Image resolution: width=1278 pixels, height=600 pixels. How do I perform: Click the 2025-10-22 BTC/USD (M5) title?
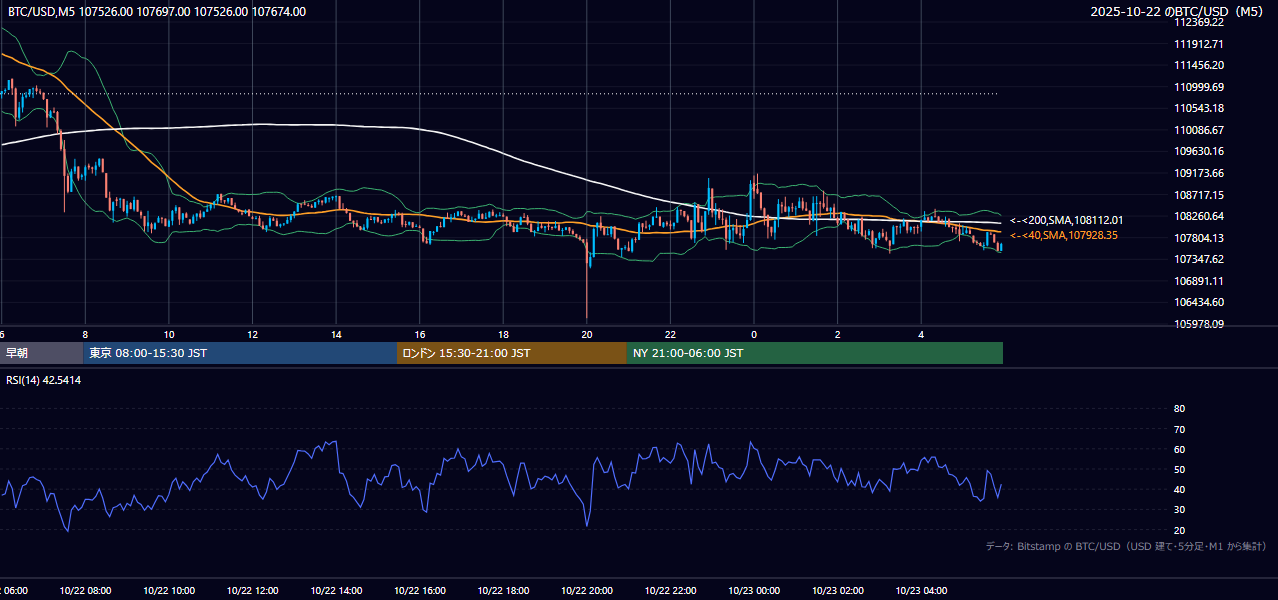(x=1178, y=12)
